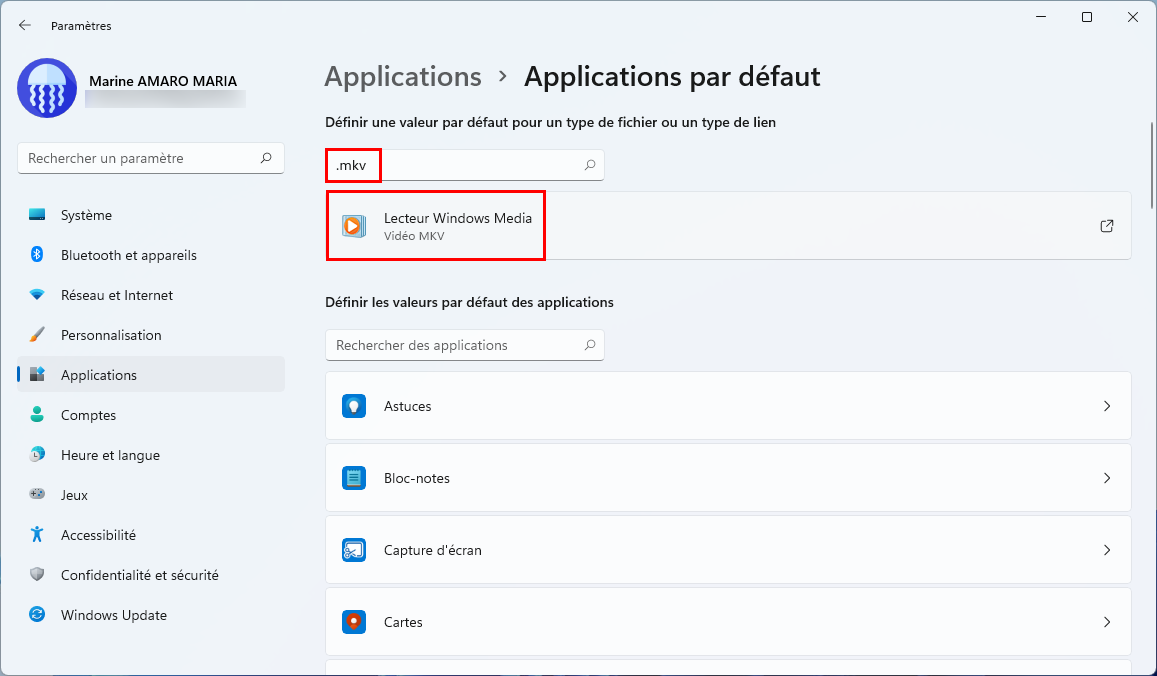
Task: Click the Windows Update refresh icon
Action: [37, 614]
